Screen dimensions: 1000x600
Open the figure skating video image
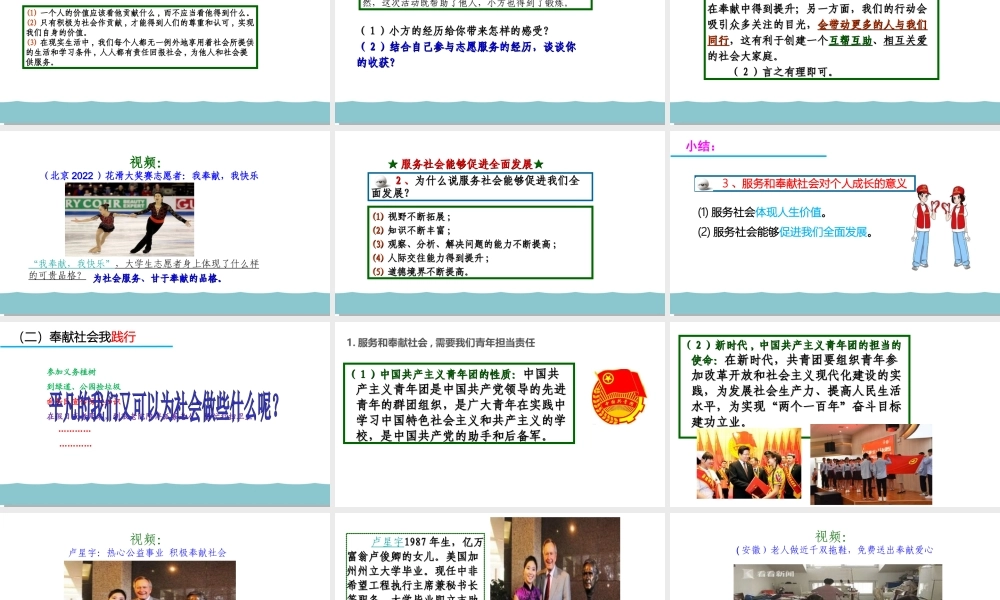[x=129, y=219]
